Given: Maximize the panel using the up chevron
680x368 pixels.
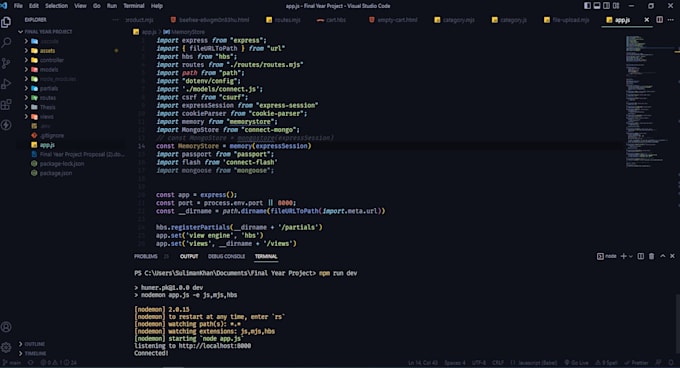Looking at the screenshot, I should click(663, 256).
